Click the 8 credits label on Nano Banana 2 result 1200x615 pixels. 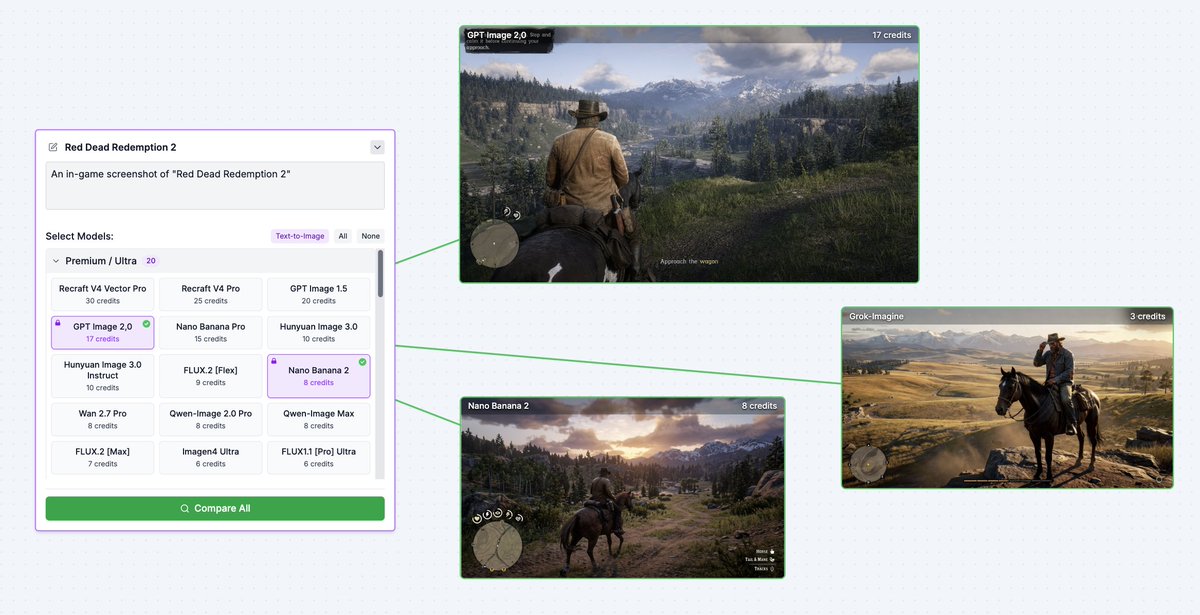tap(759, 406)
